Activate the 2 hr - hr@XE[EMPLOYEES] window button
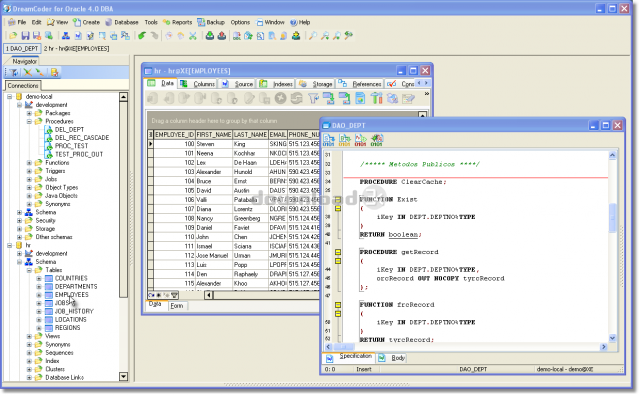Screen dimensions: 639x395 pos(76,49)
